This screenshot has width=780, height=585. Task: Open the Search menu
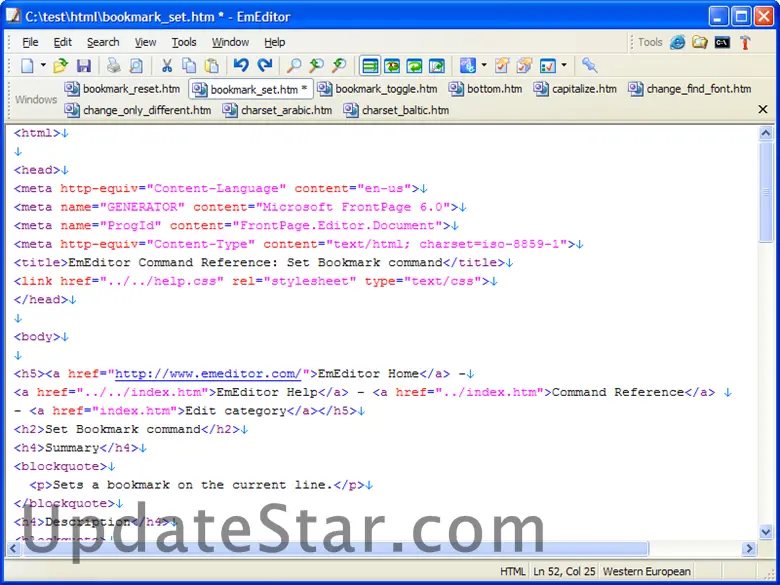(x=103, y=42)
